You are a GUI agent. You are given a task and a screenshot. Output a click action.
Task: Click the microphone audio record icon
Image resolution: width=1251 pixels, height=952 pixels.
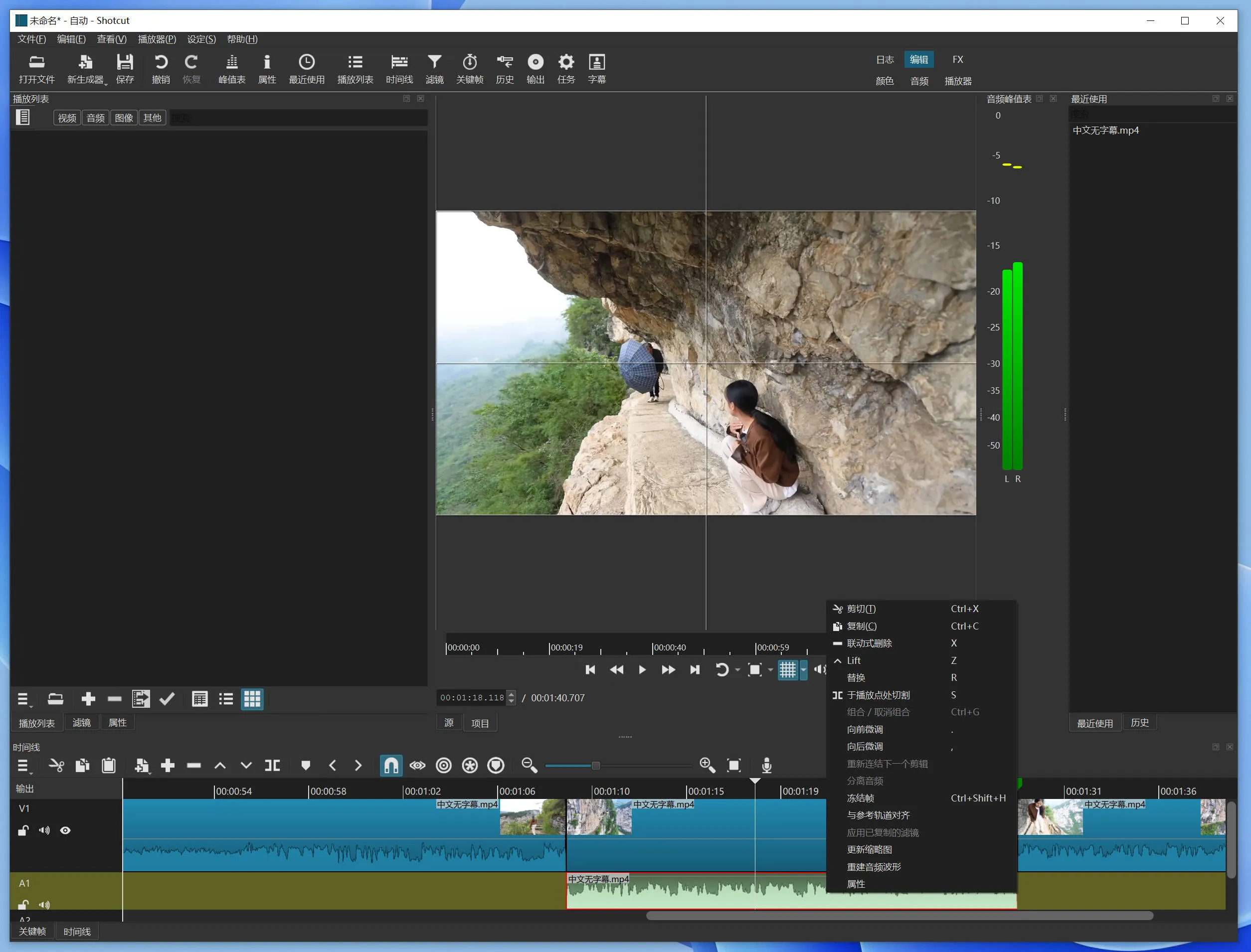click(x=767, y=765)
